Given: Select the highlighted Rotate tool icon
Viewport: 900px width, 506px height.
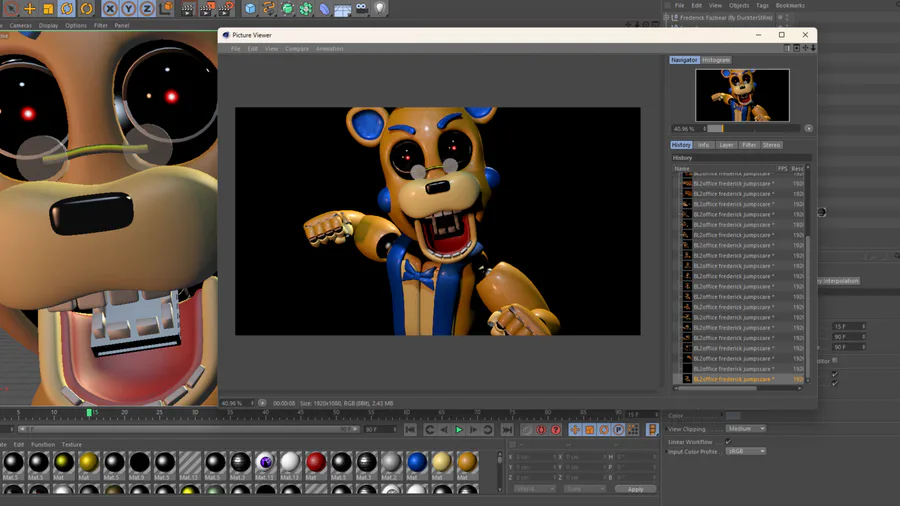Looking at the screenshot, I should pyautogui.click(x=67, y=9).
